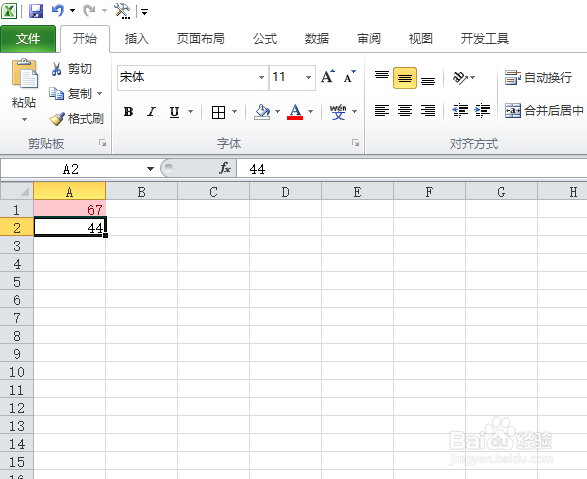Viewport: 587px width, 479px height.
Task: Open the font name 宋体 dropdown
Action: tap(261, 78)
